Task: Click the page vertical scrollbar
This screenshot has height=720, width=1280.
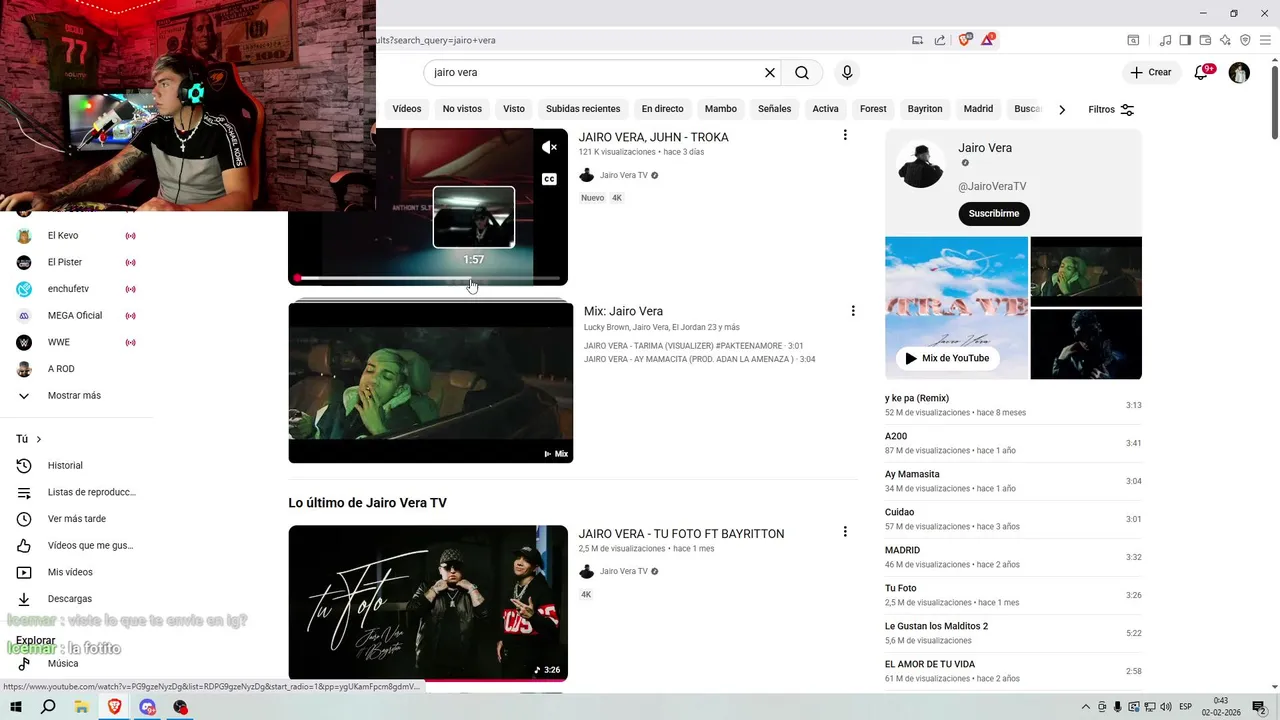Action: pos(1274,100)
